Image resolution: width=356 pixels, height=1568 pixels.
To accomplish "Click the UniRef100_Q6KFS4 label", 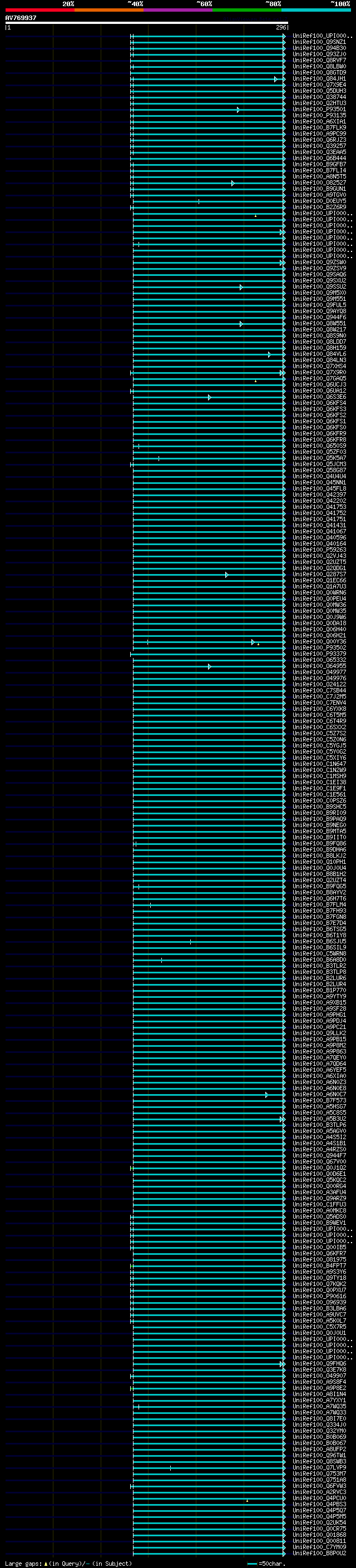I will (x=319, y=403).
